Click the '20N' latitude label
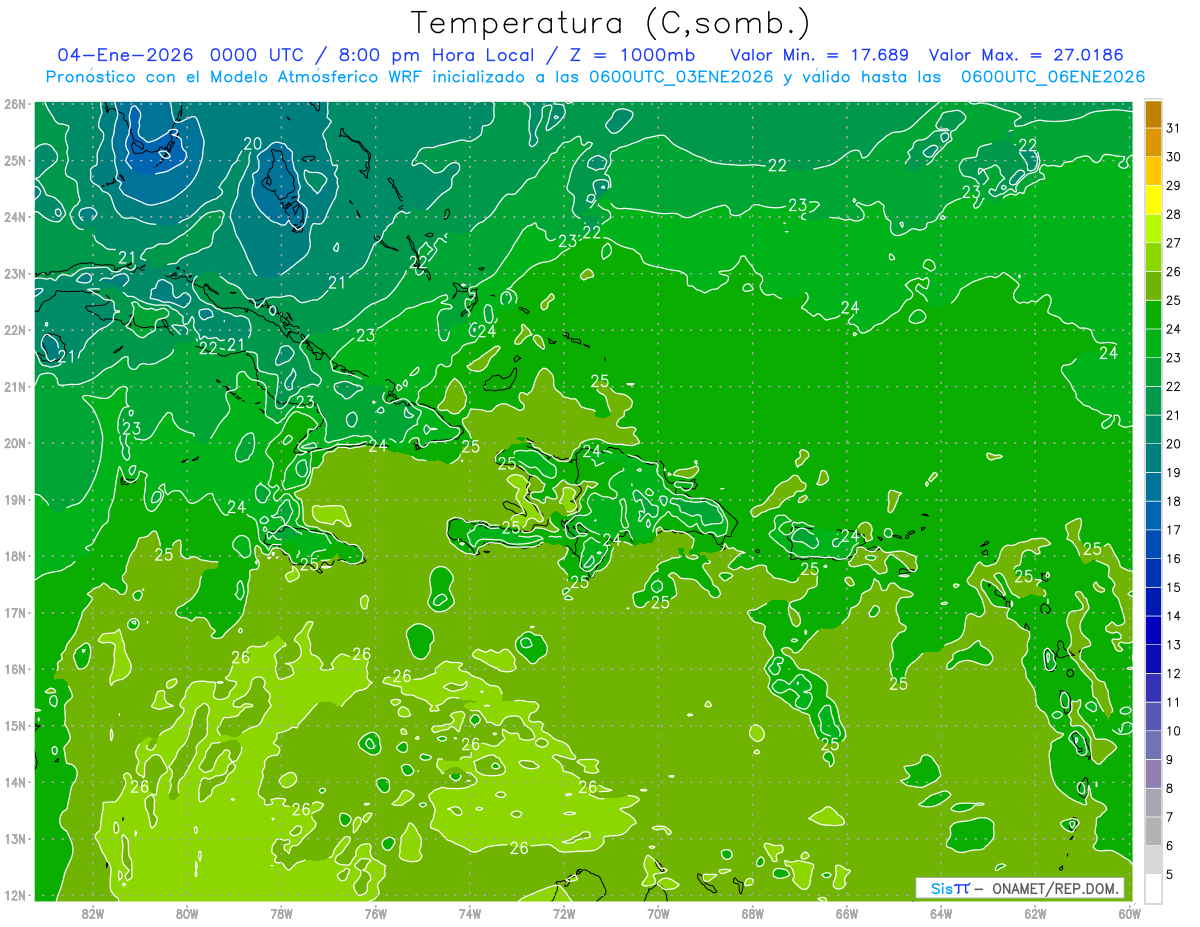Viewport: 1200px width, 927px height. (14, 442)
